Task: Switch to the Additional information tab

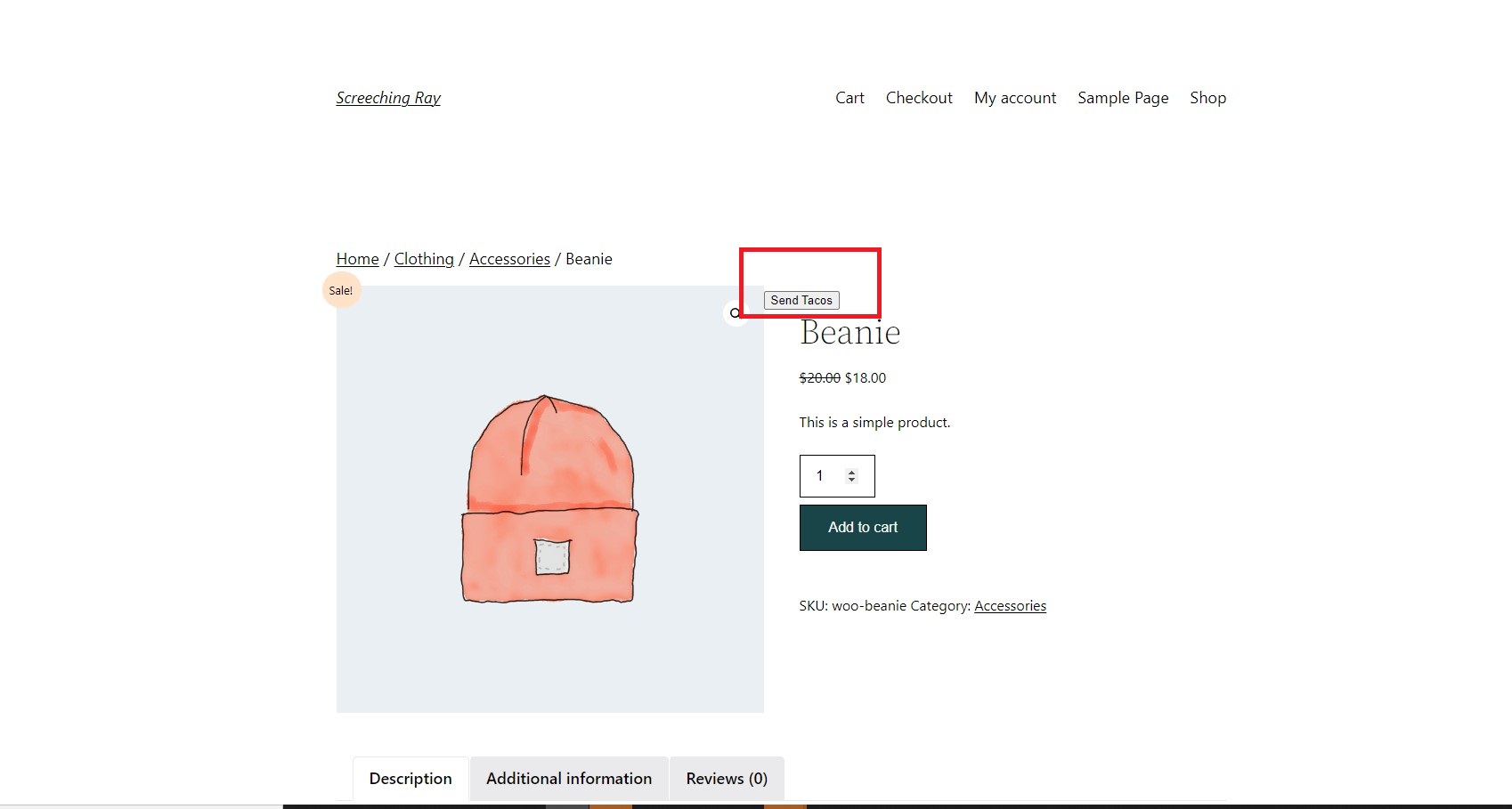Action: point(568,778)
